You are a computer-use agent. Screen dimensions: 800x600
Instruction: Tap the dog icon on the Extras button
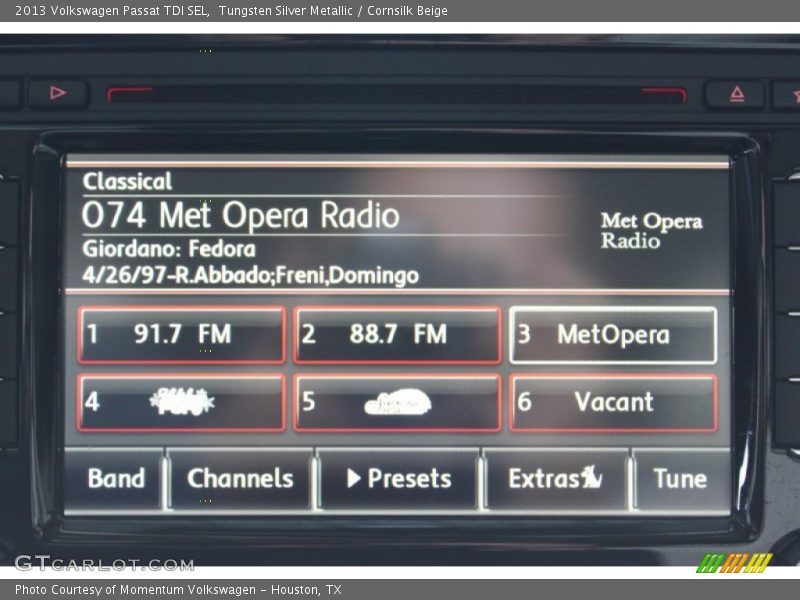592,479
